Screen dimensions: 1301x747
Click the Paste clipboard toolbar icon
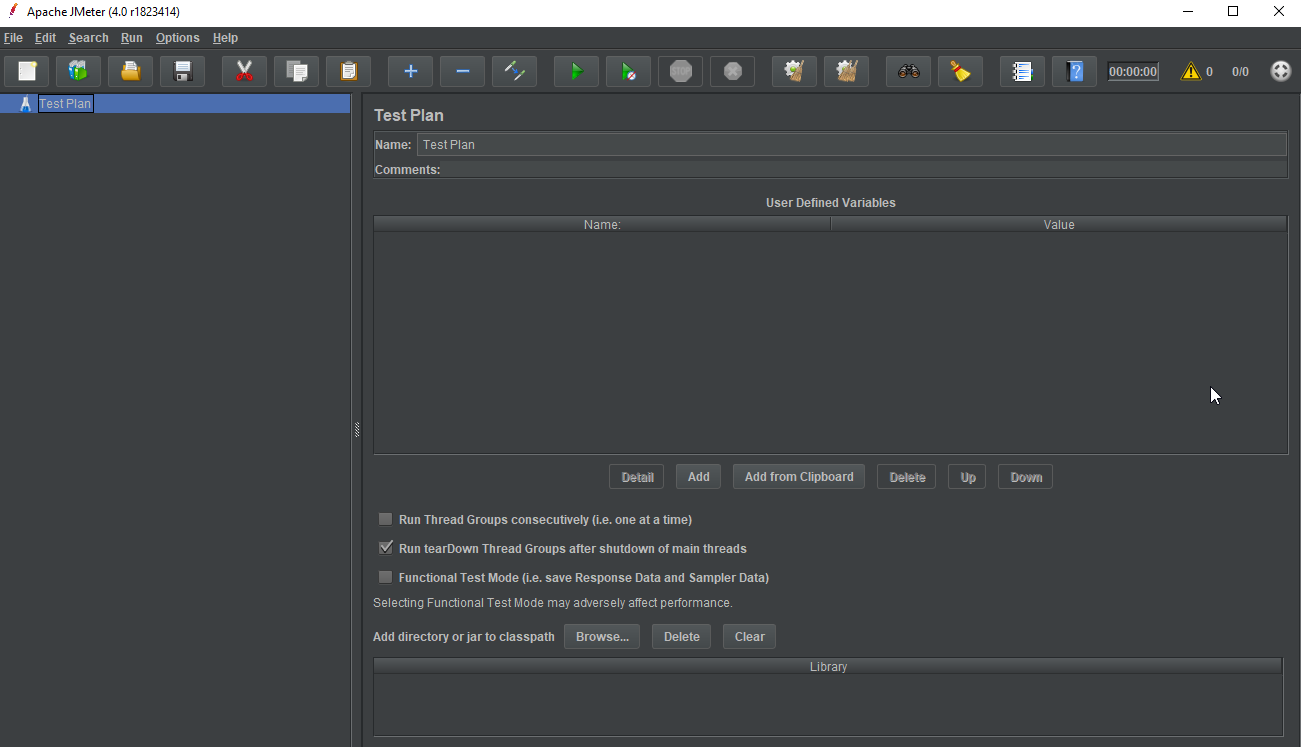point(349,72)
